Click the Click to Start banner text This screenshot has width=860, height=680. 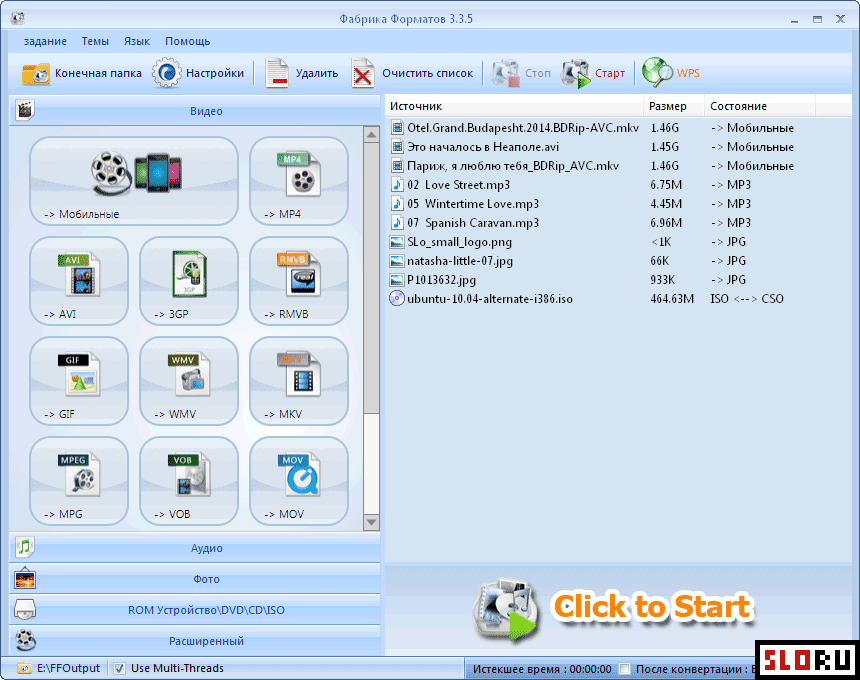[x=652, y=606]
